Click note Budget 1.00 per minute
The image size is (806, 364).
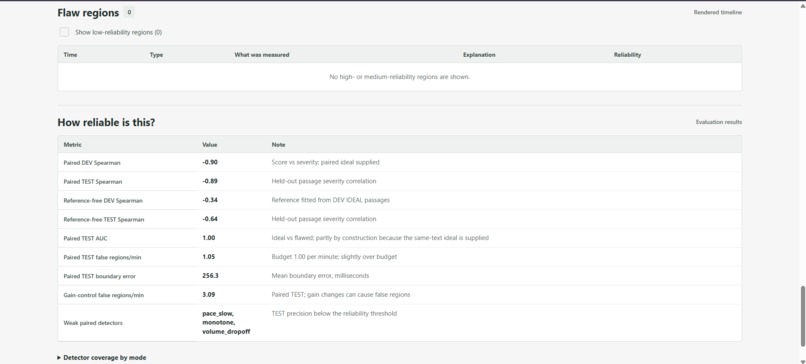click(x=334, y=257)
